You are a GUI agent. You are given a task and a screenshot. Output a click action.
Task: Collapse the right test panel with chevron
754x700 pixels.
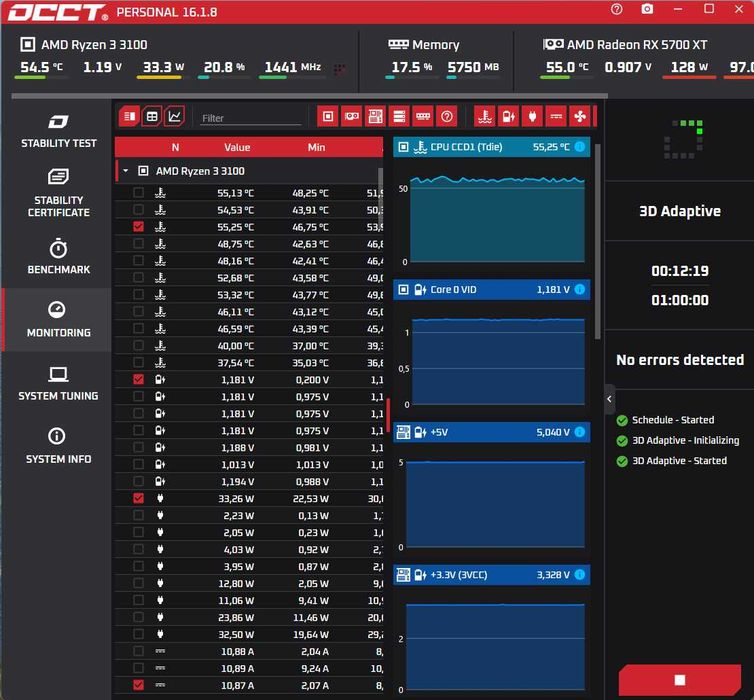tap(609, 399)
